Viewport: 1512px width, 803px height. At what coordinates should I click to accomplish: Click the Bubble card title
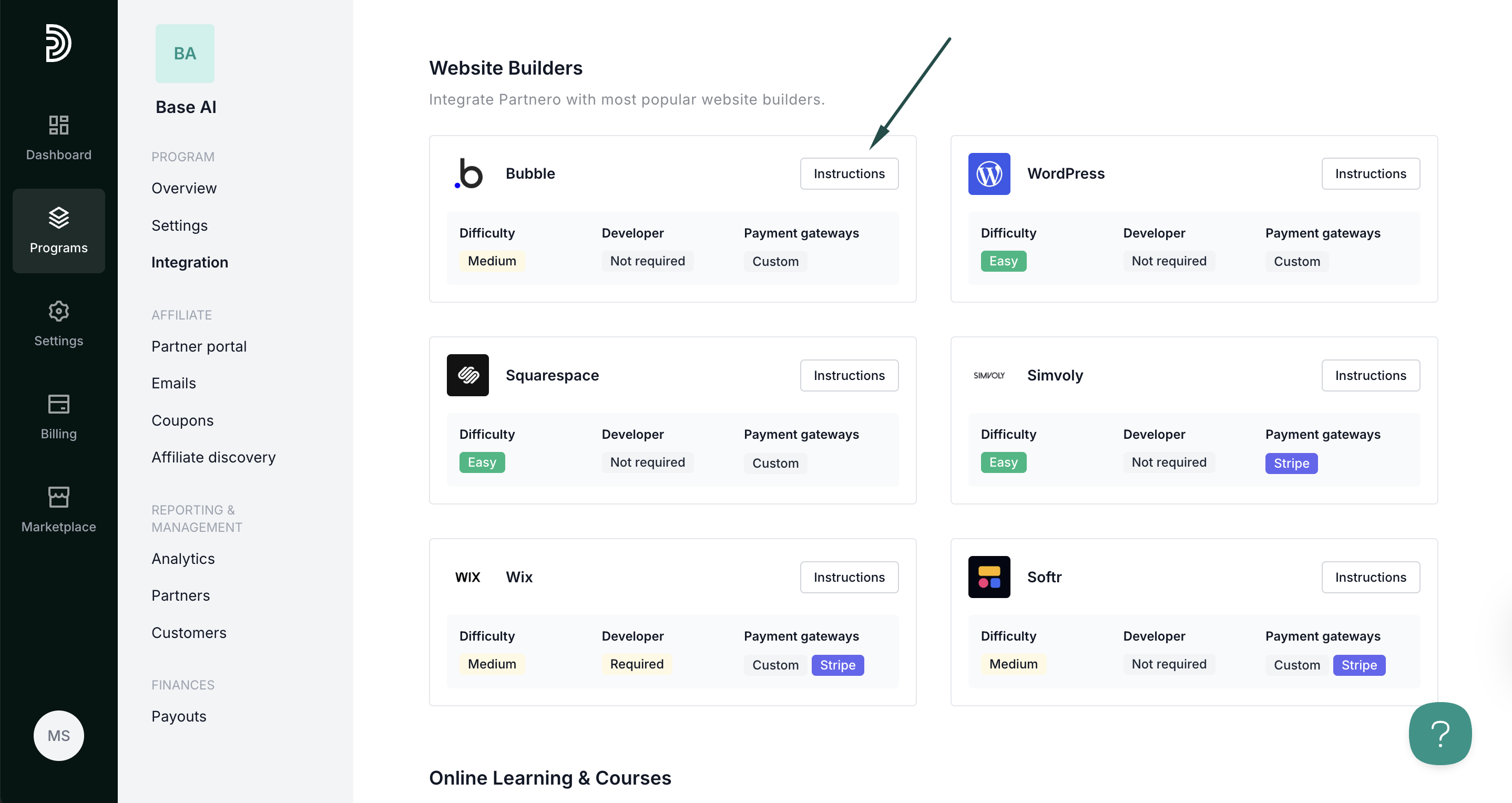point(530,173)
